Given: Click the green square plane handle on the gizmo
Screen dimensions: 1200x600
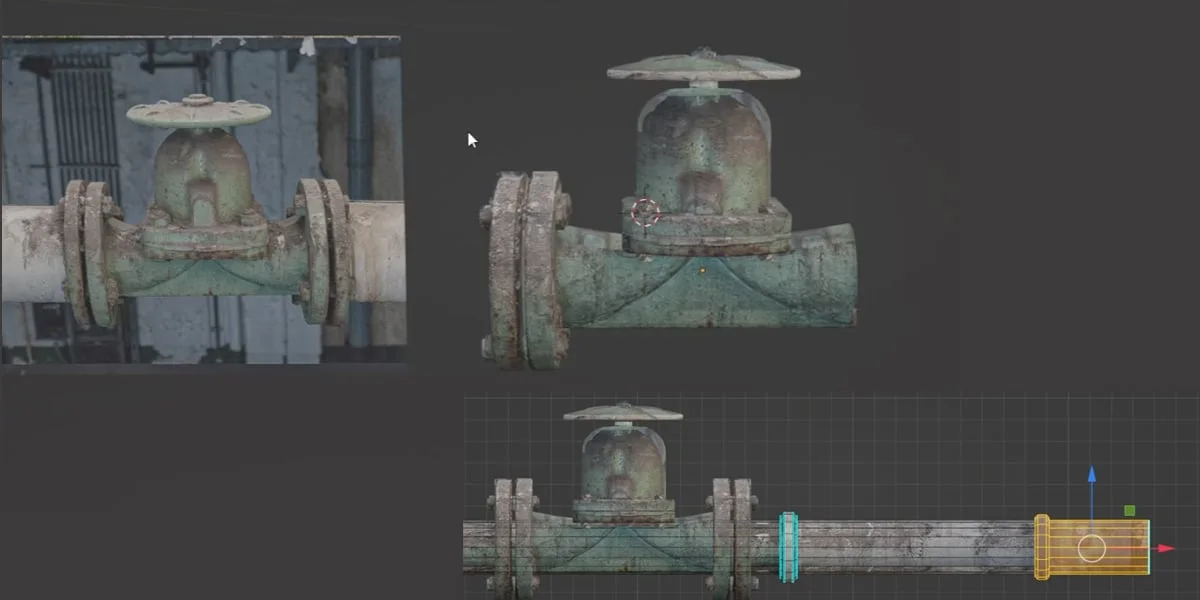Looking at the screenshot, I should click(x=1129, y=510).
